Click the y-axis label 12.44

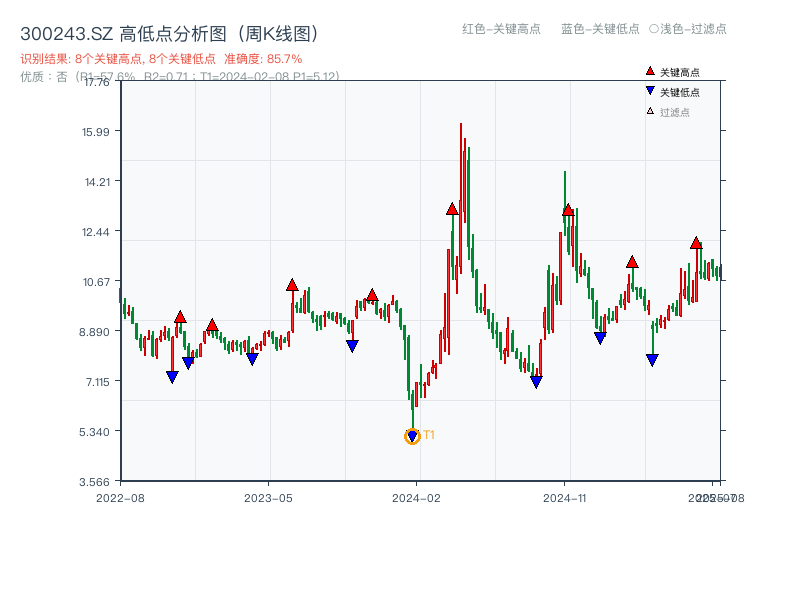[96, 233]
